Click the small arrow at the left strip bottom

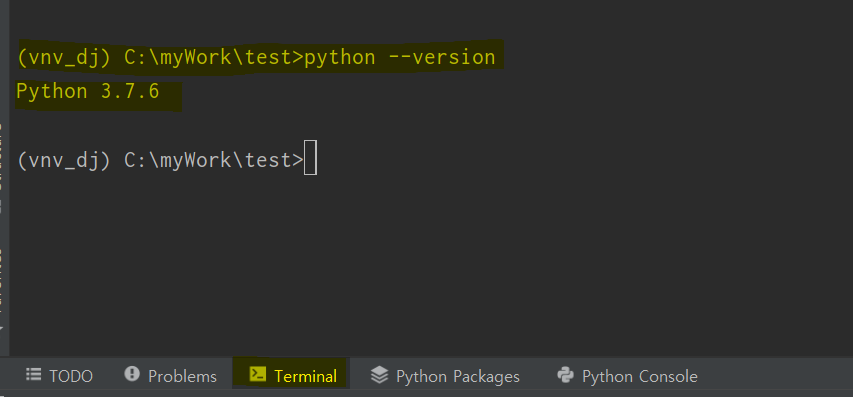(2, 328)
